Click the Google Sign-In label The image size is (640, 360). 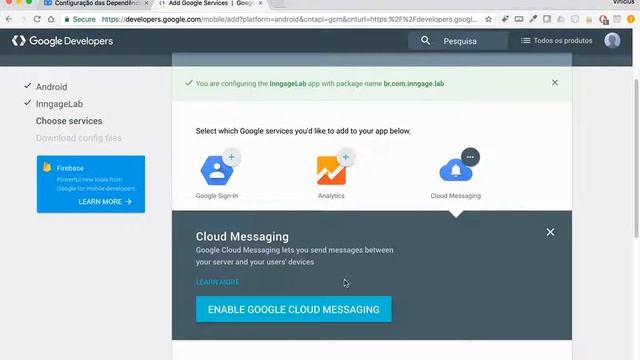tap(217, 196)
